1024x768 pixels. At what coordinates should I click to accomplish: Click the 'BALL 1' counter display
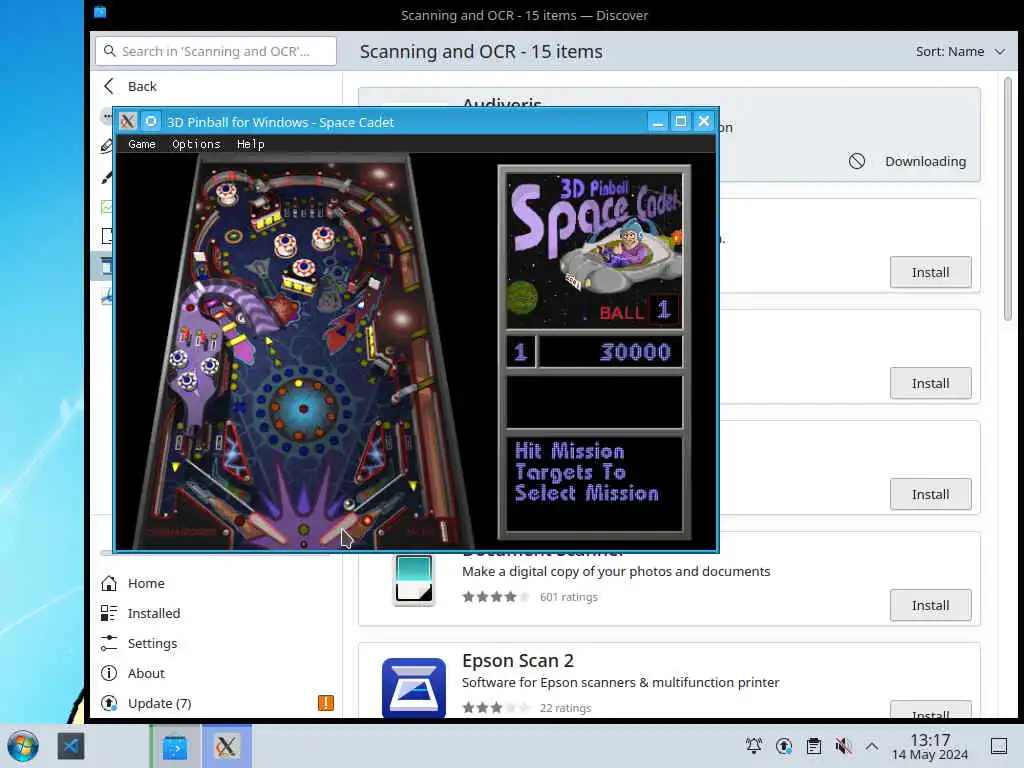[x=639, y=310]
